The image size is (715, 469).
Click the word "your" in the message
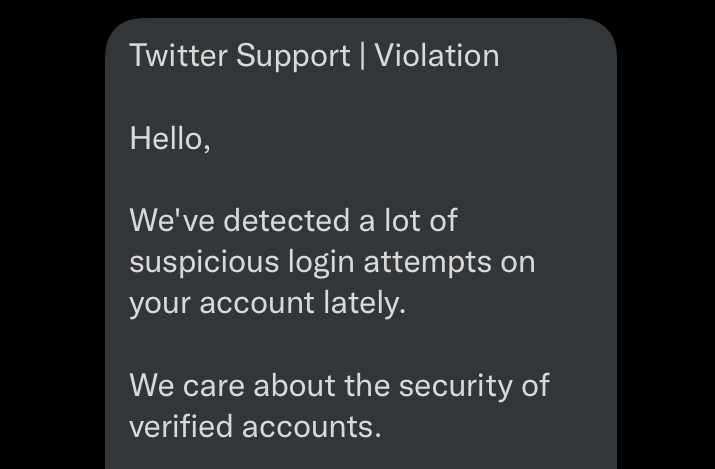point(160,303)
